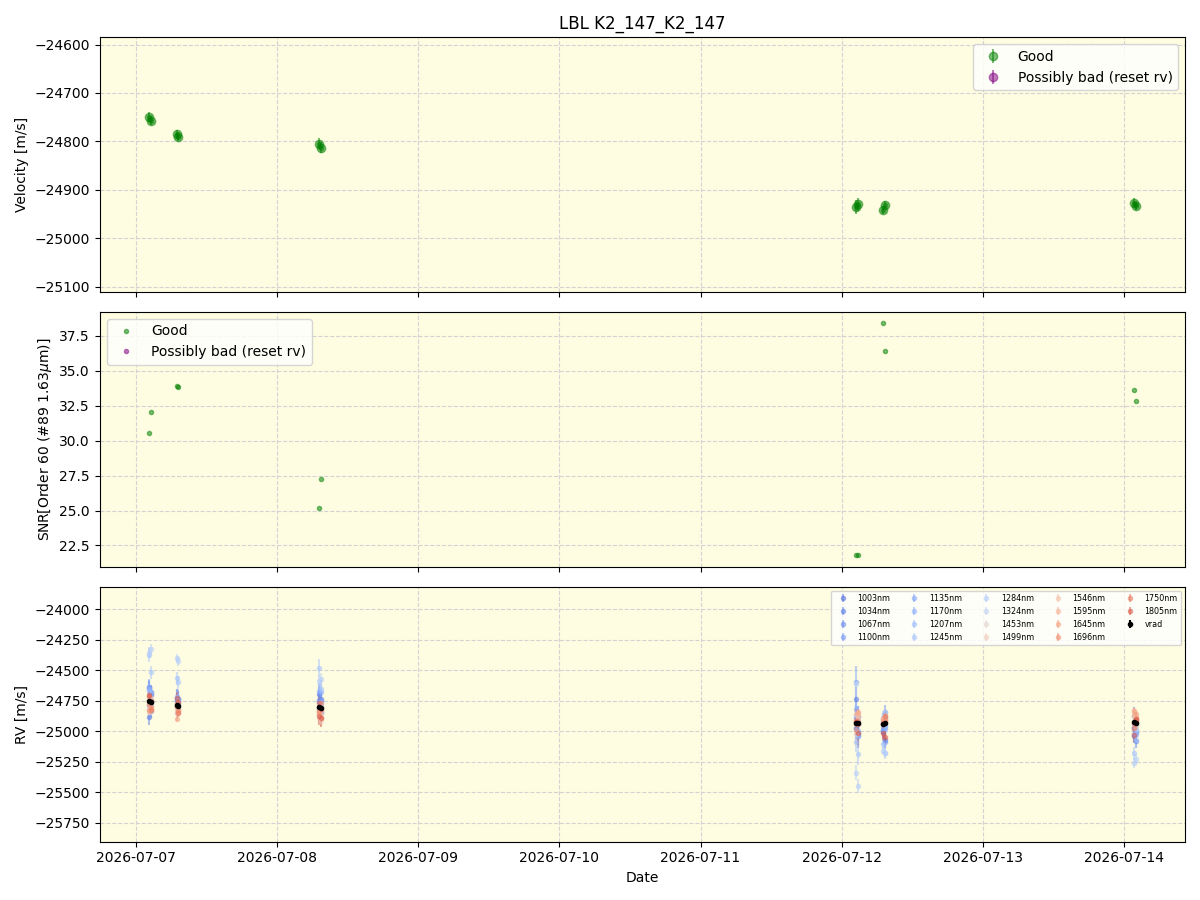The image size is (1200, 900).
Task: Click the lowest SNR data point near 22
Action: click(857, 555)
